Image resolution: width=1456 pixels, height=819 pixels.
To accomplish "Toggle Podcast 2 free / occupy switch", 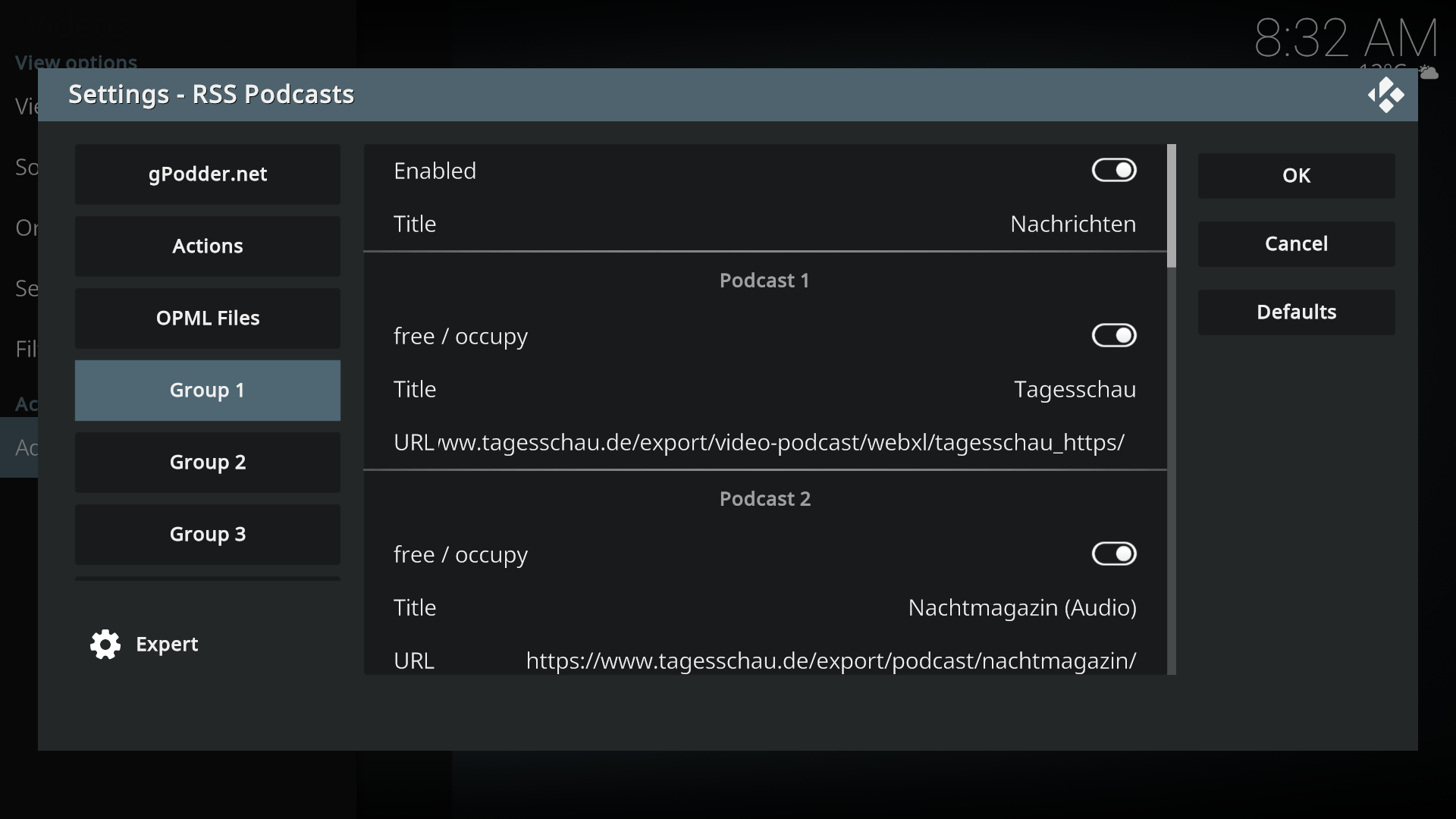I will (x=1113, y=554).
